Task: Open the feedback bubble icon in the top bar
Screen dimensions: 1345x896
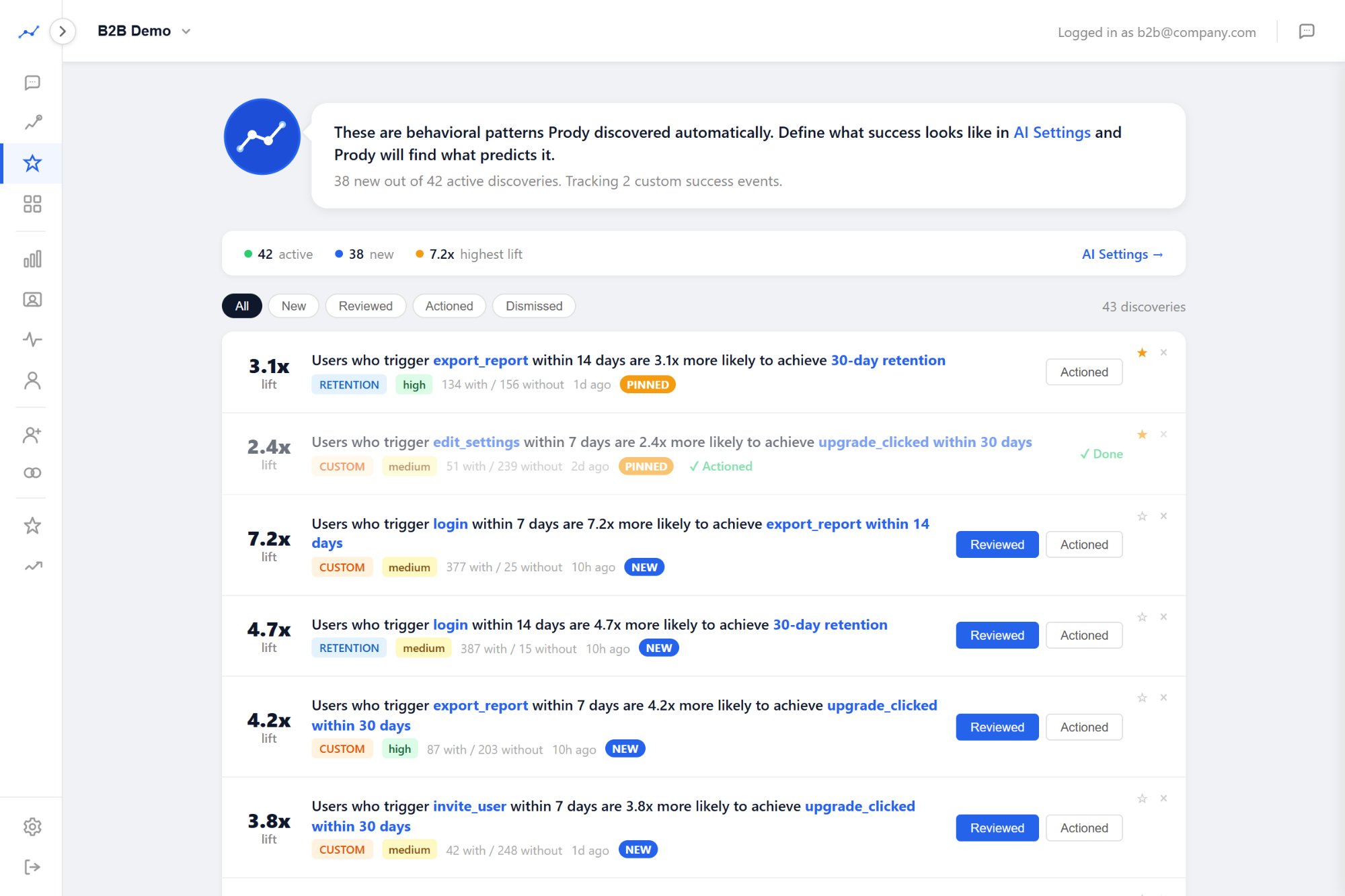Action: point(1307,32)
